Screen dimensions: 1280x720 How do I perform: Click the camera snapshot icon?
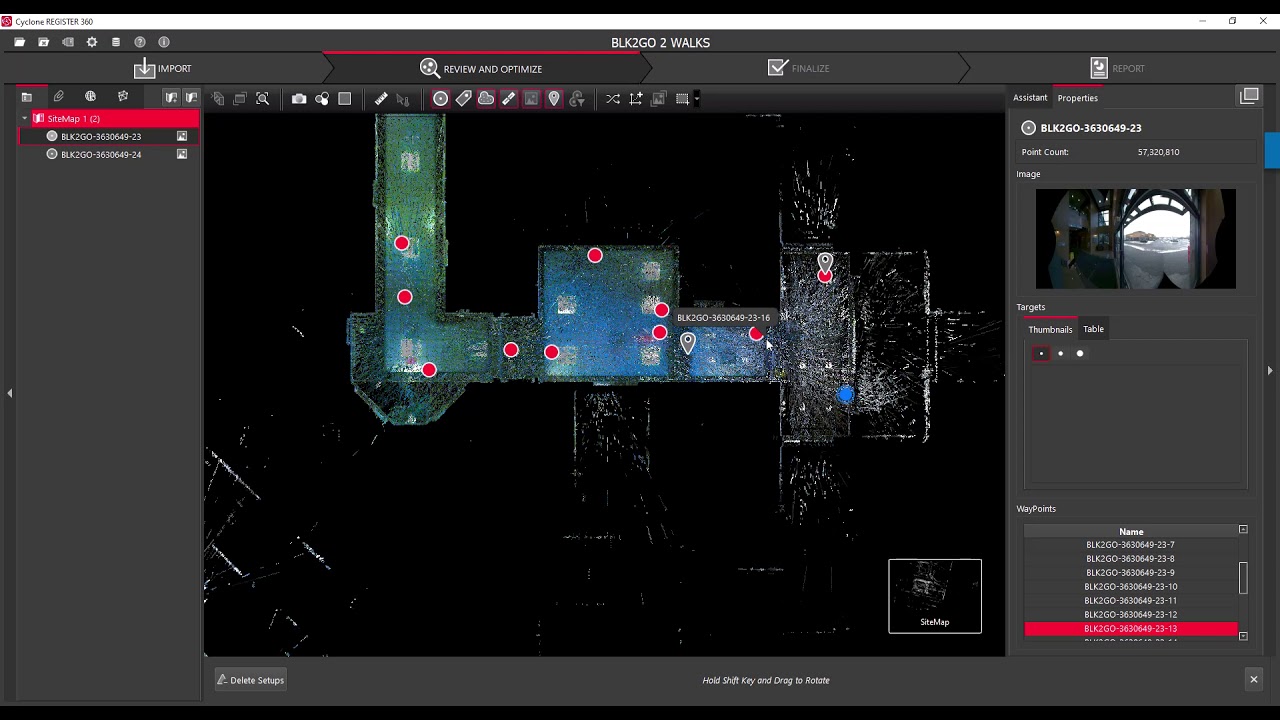point(299,99)
